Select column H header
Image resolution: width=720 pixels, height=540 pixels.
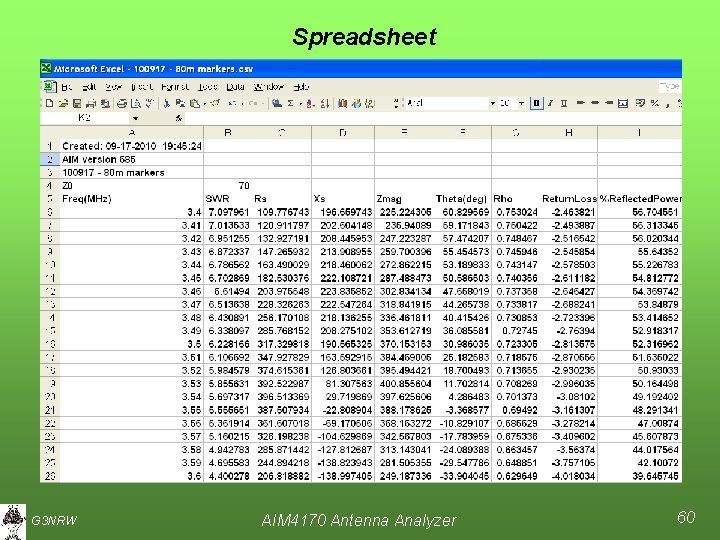[x=568, y=133]
